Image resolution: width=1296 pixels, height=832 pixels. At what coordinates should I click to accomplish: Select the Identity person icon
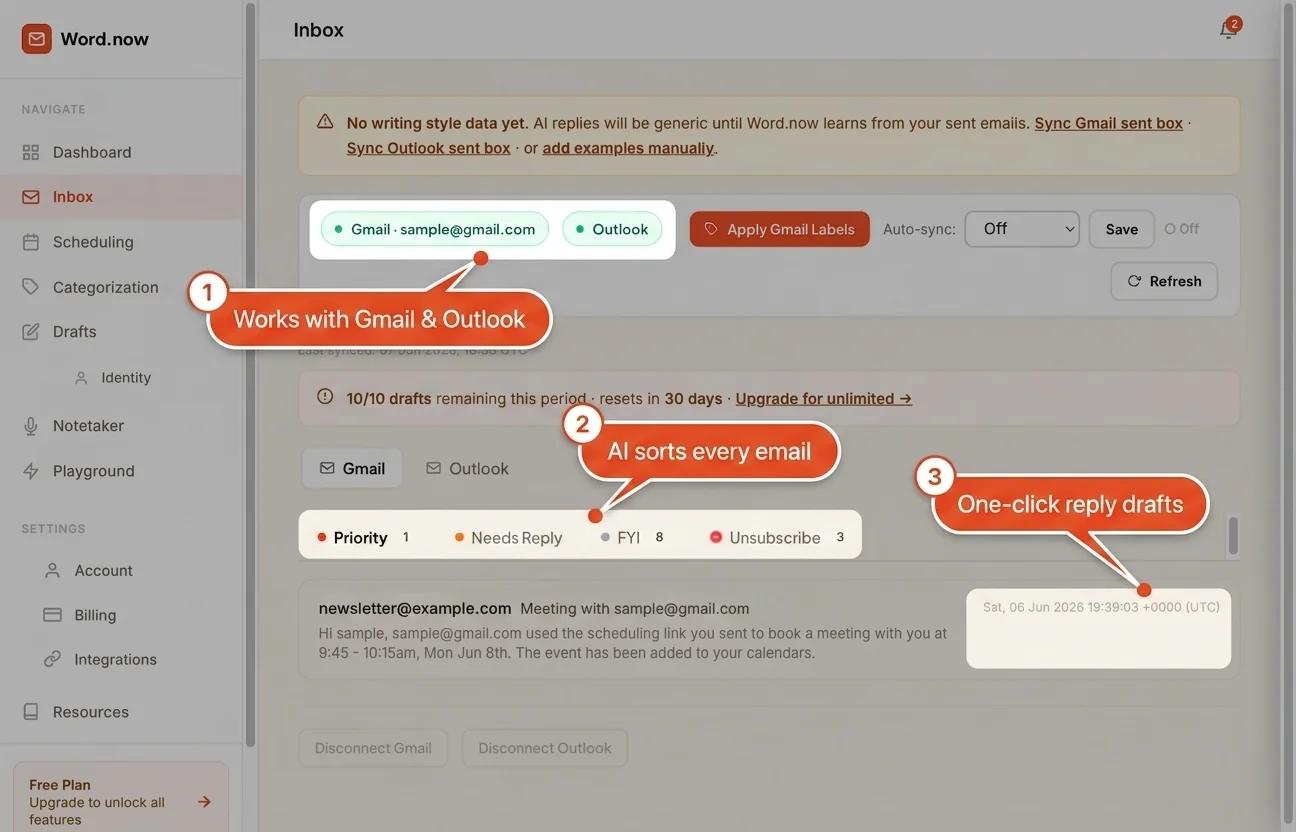click(x=82, y=378)
